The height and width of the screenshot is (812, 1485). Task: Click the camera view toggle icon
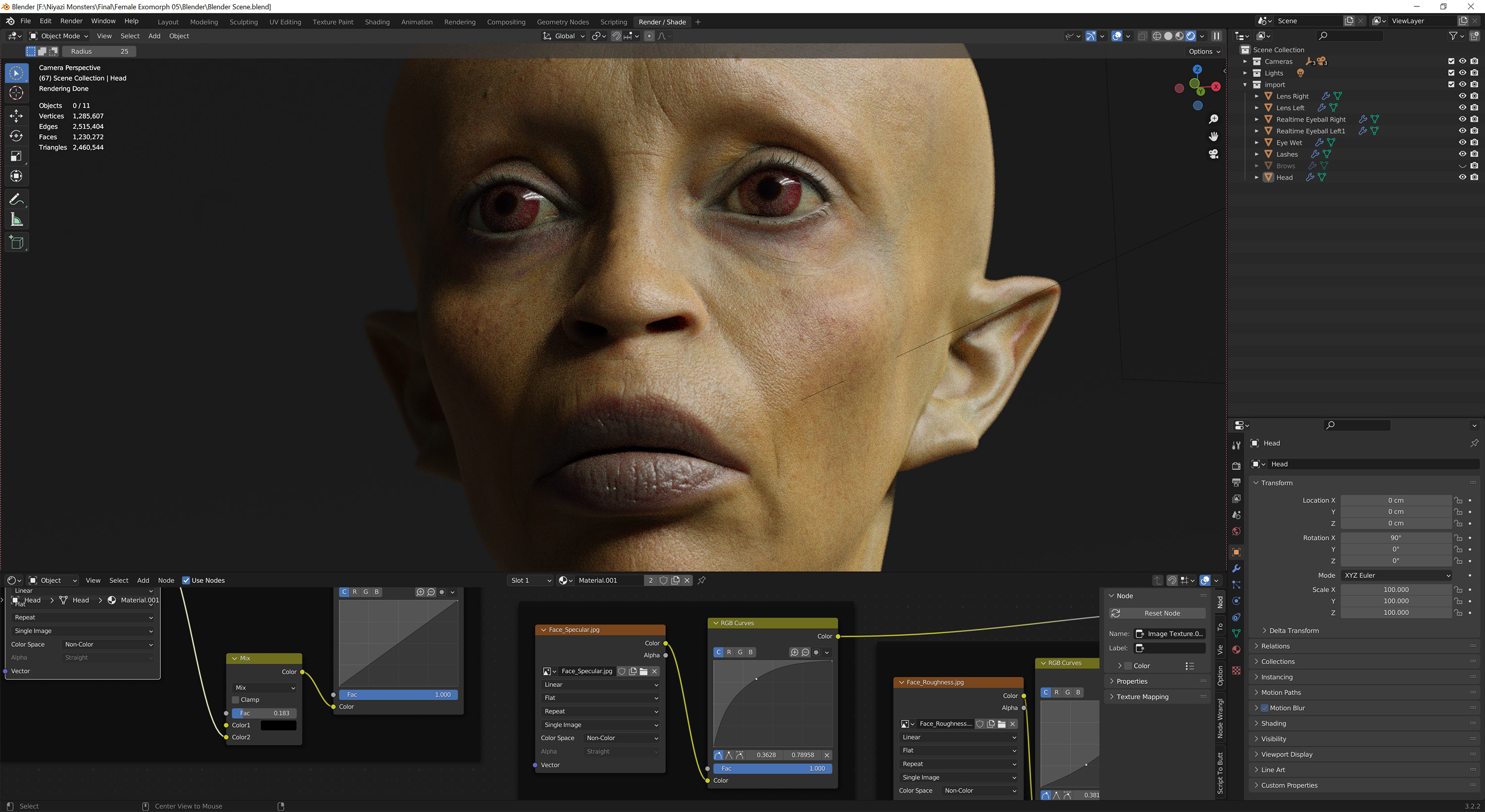coord(1213,154)
